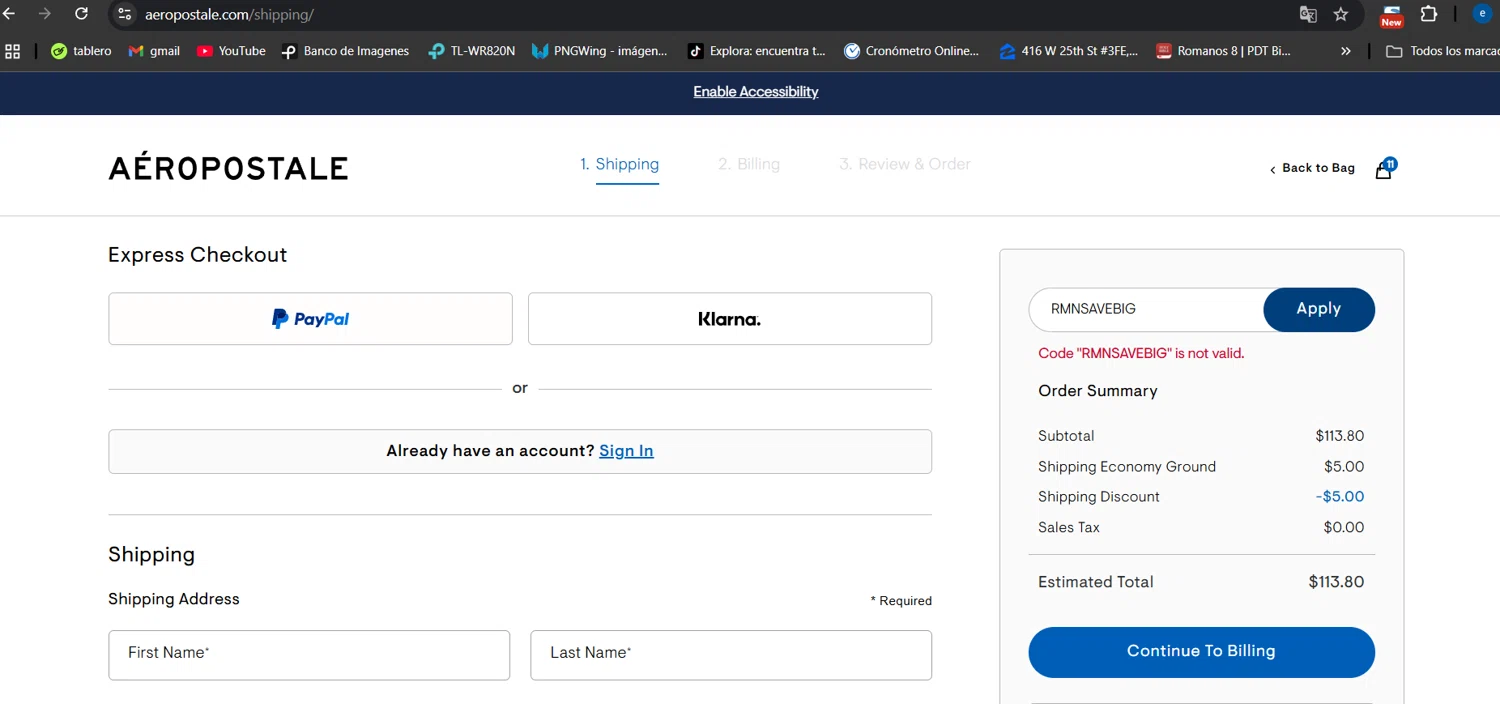Open the YouTube bookmark
Viewport: 1500px width, 704px height.
231,51
